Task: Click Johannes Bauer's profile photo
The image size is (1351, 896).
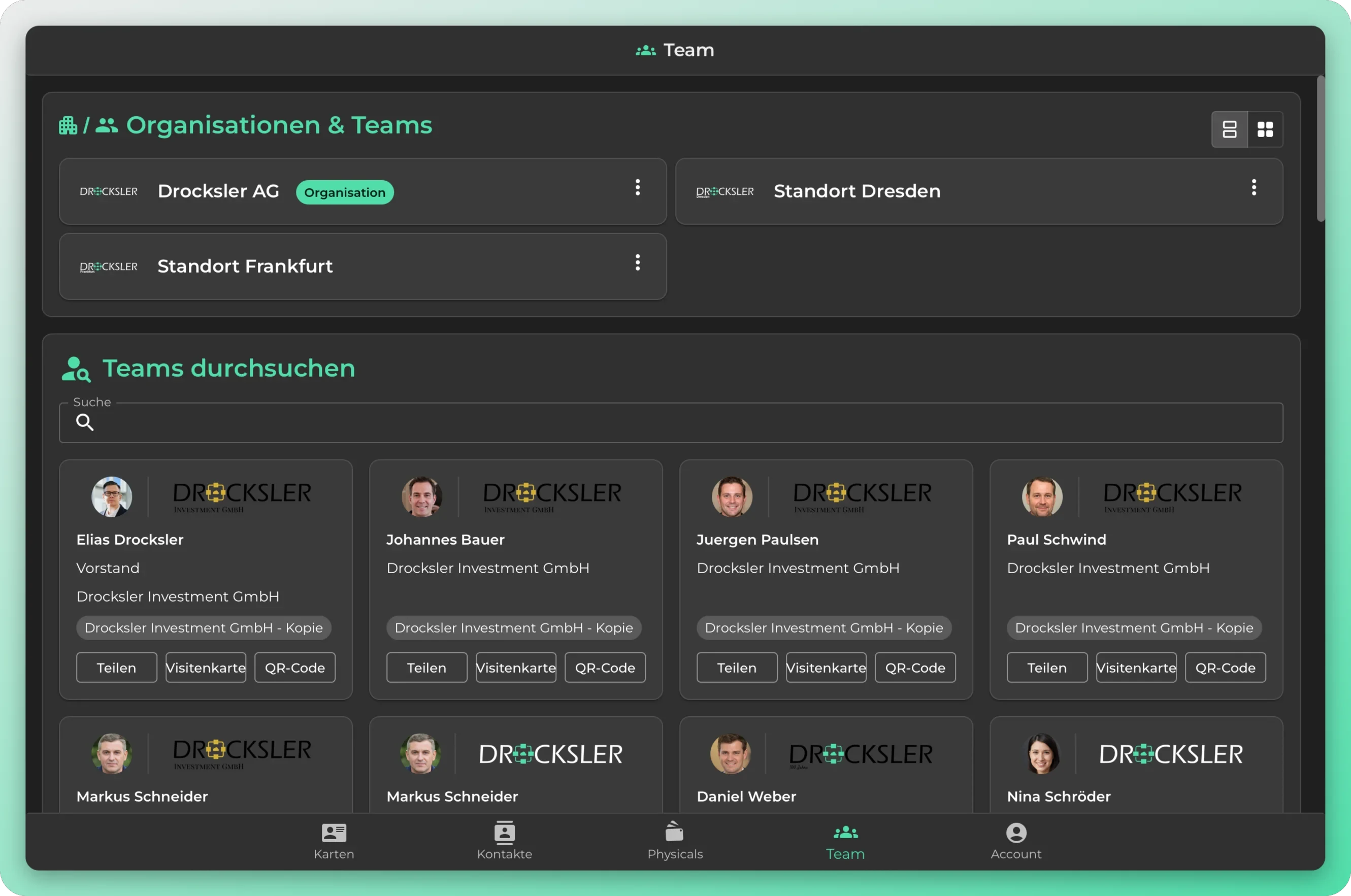Action: [x=422, y=496]
